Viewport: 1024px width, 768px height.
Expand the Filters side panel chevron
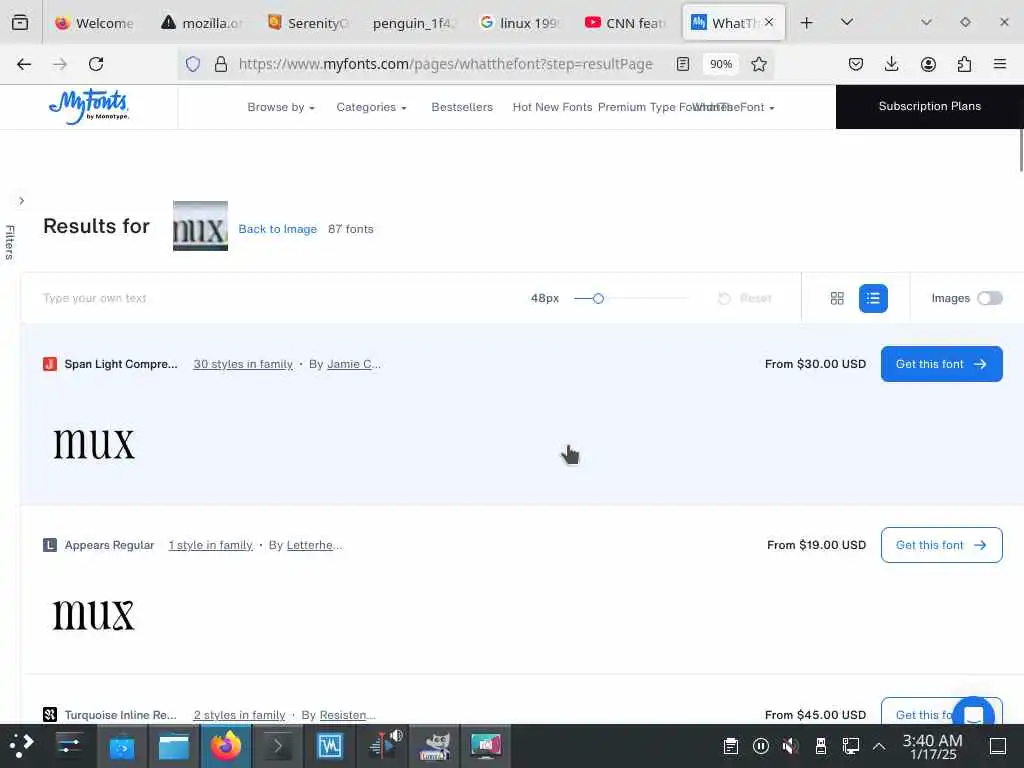(22, 200)
